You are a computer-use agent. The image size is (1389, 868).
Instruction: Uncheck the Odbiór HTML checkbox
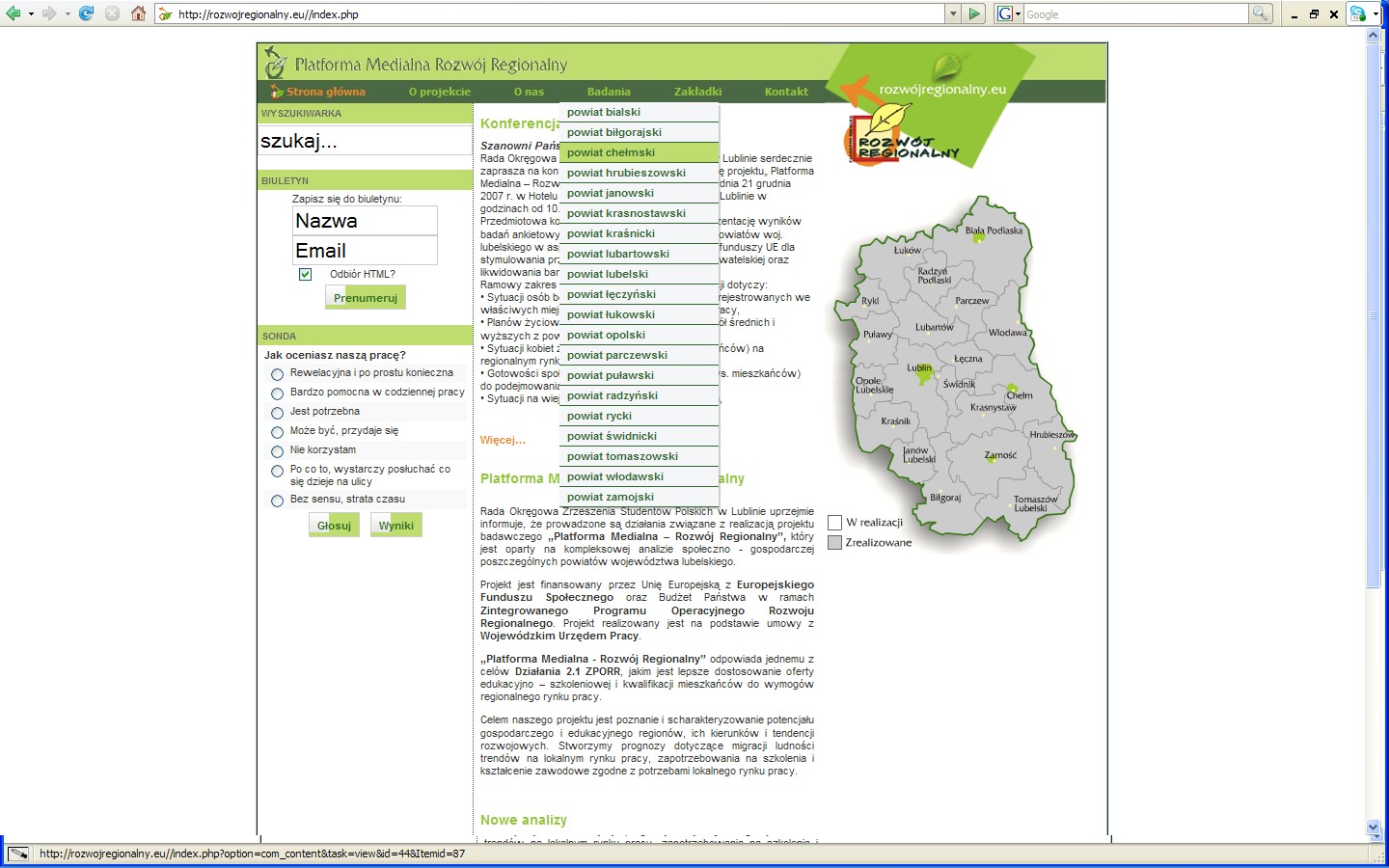(305, 274)
